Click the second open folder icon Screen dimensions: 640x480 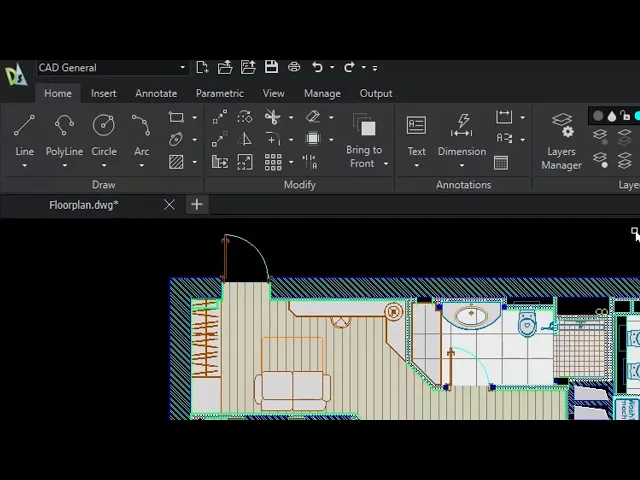click(248, 67)
